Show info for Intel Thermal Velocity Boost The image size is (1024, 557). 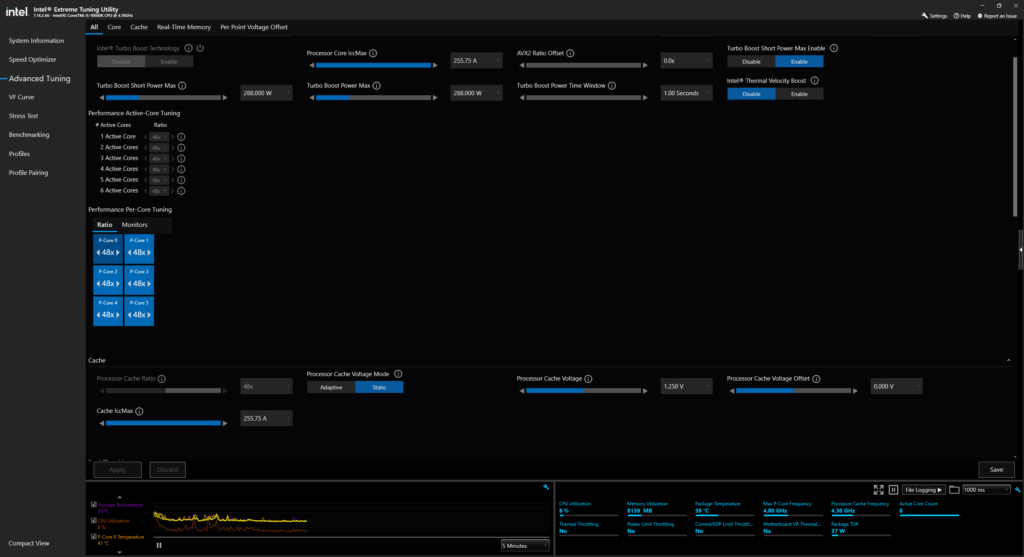814,81
